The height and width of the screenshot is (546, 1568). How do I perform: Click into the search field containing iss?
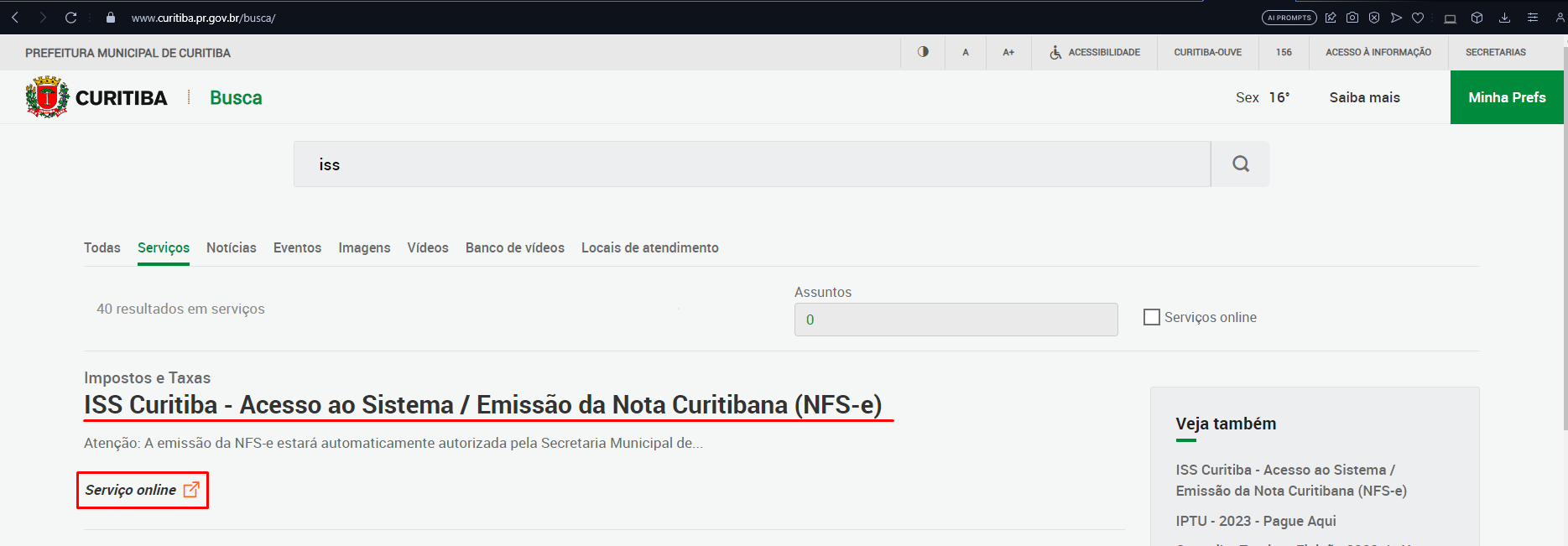(751, 164)
